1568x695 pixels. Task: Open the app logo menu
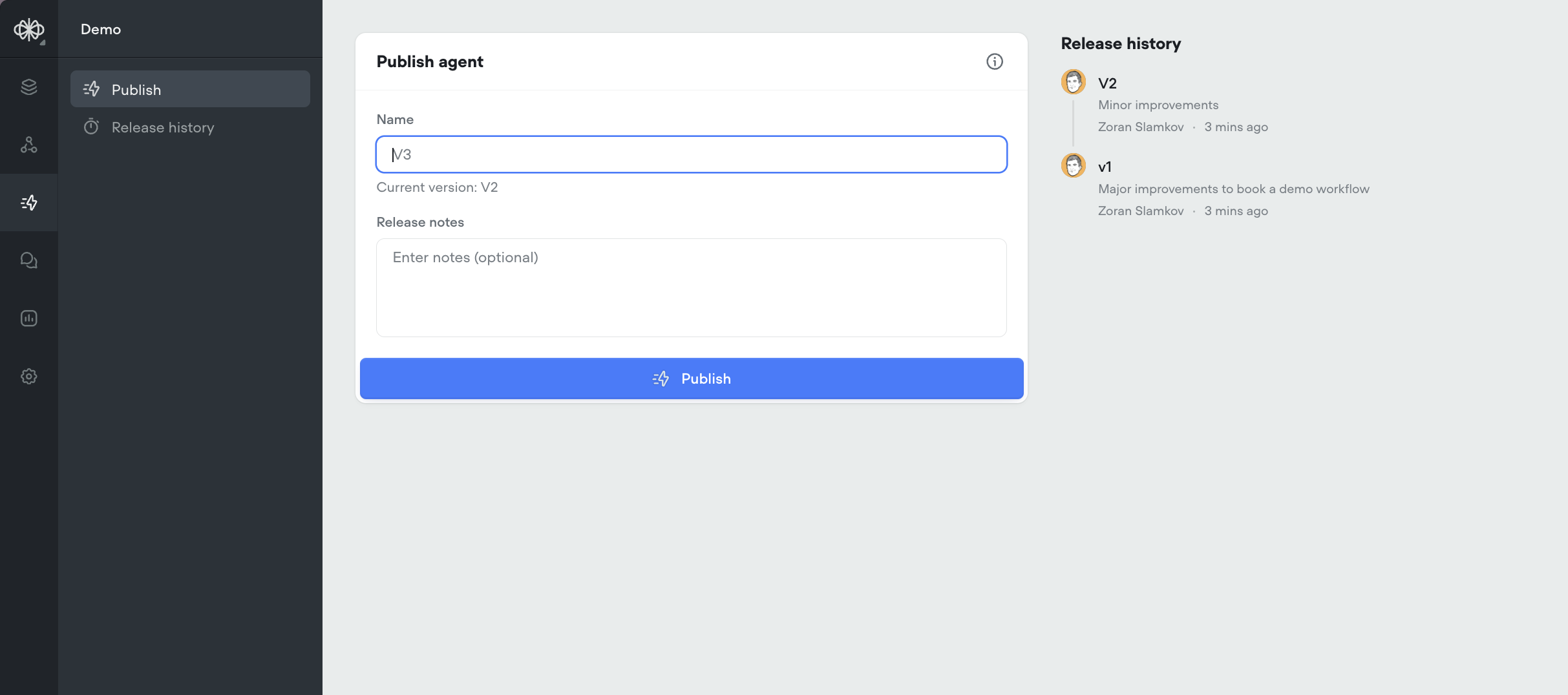29,29
